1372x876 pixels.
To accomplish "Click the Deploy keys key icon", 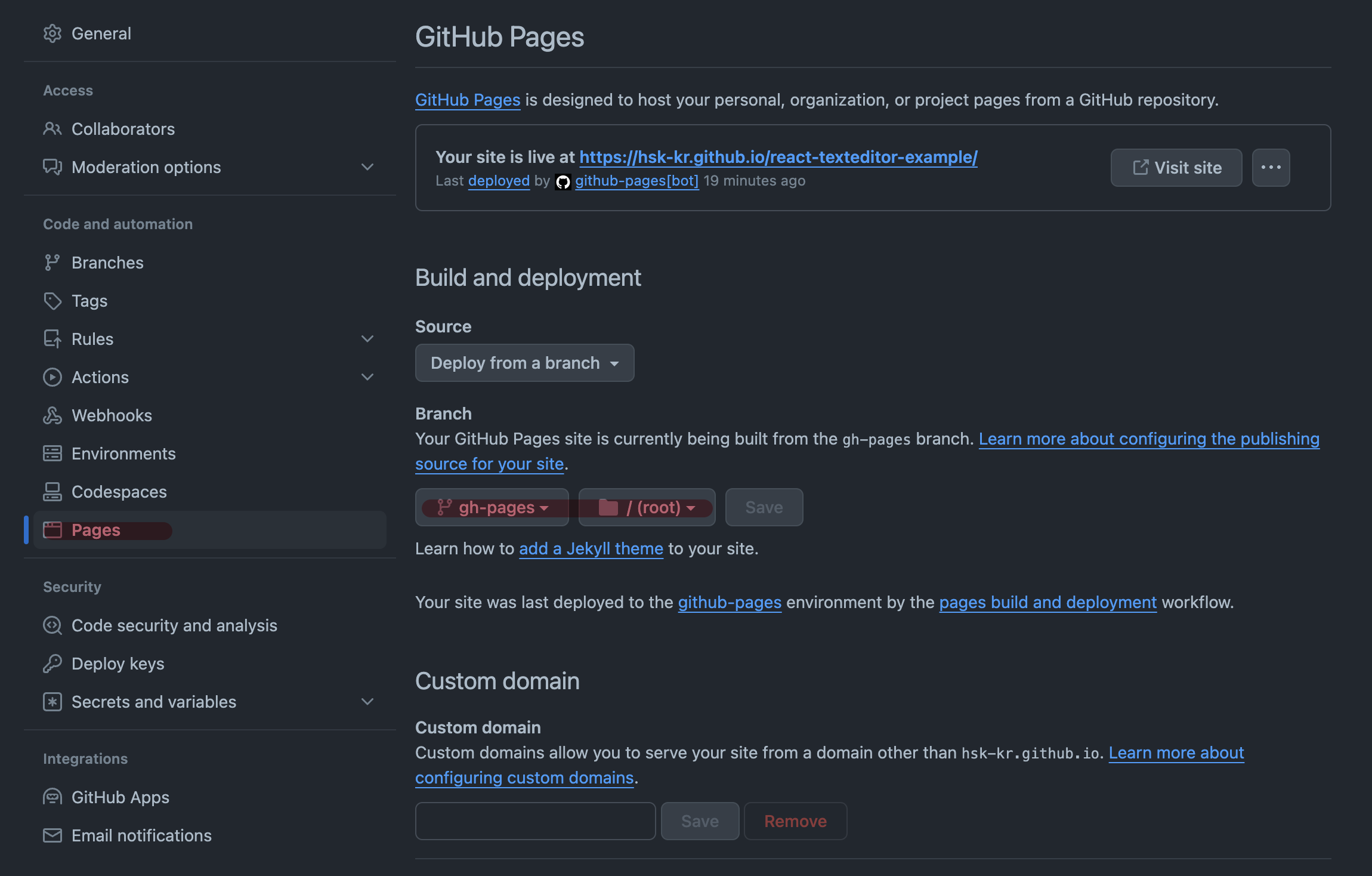I will (x=52, y=664).
